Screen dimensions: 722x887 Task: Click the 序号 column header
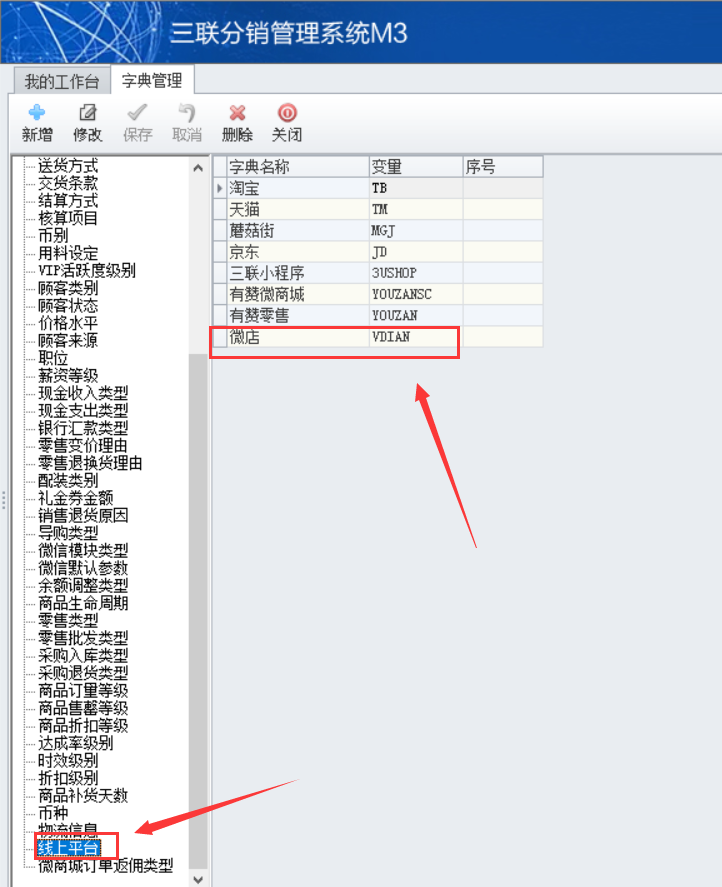click(x=502, y=167)
